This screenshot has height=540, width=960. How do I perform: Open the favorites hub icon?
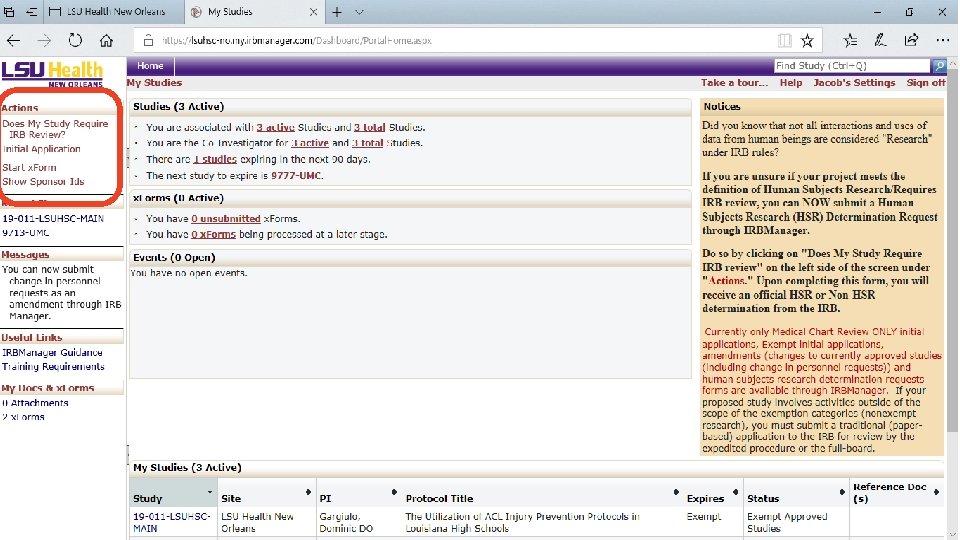coord(850,41)
